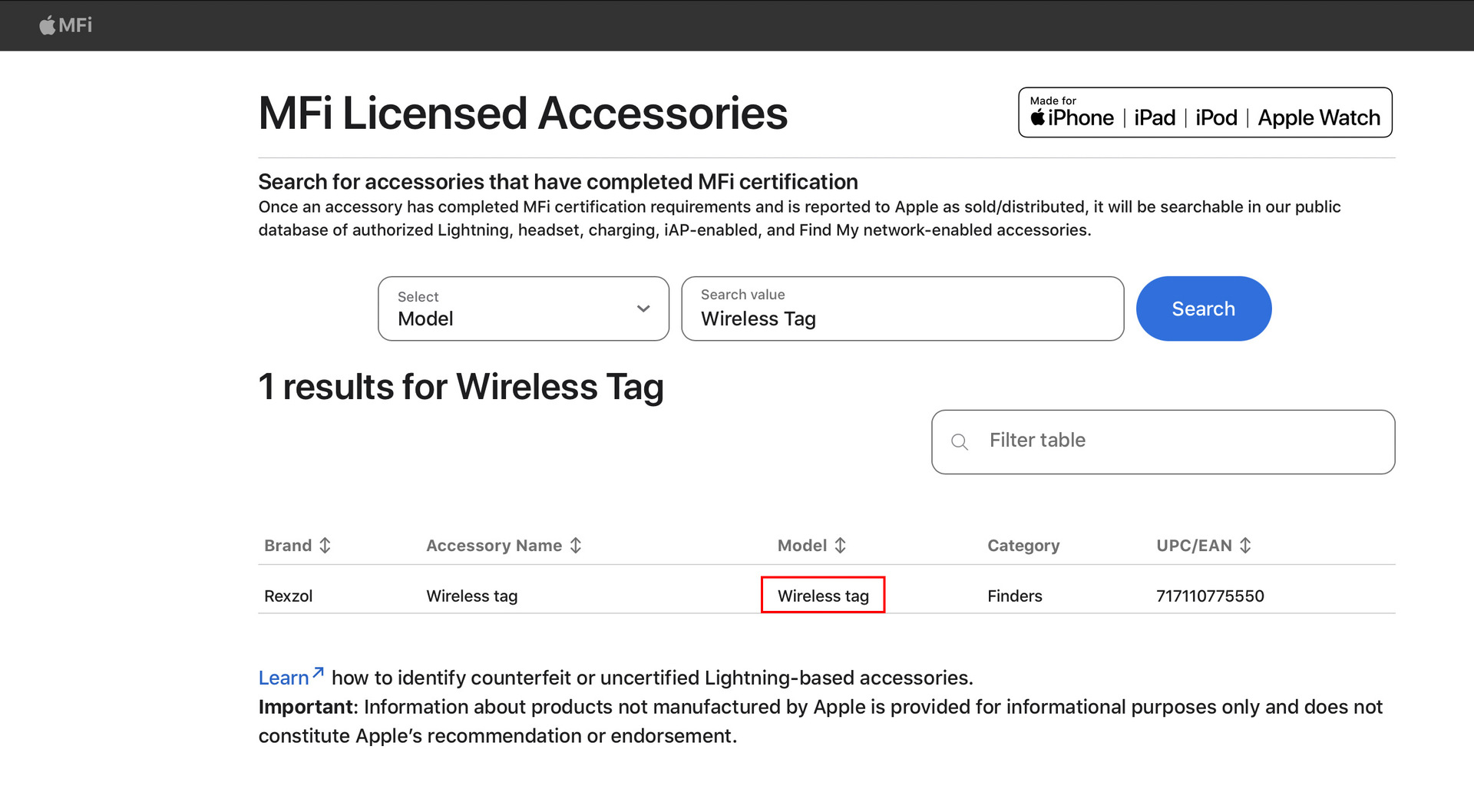Open the Learn hyperlink
This screenshot has width=1474, height=812.
283,678
